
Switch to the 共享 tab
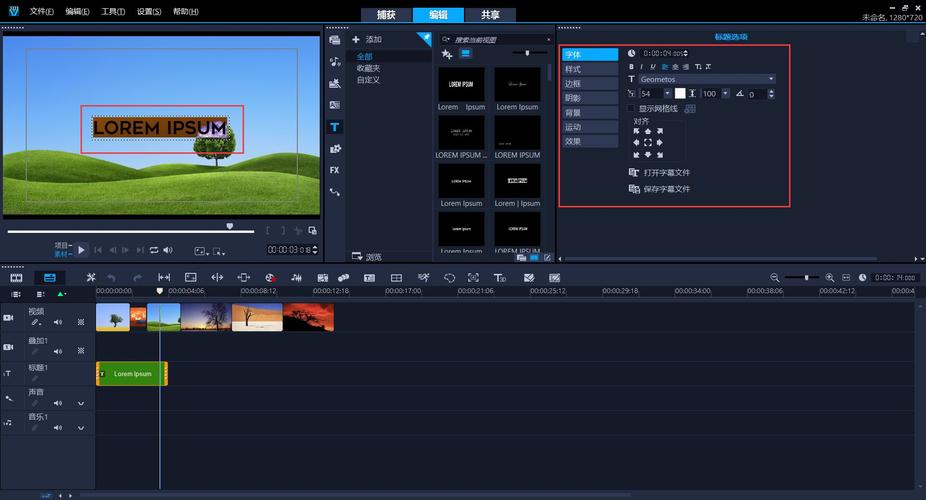click(x=490, y=15)
